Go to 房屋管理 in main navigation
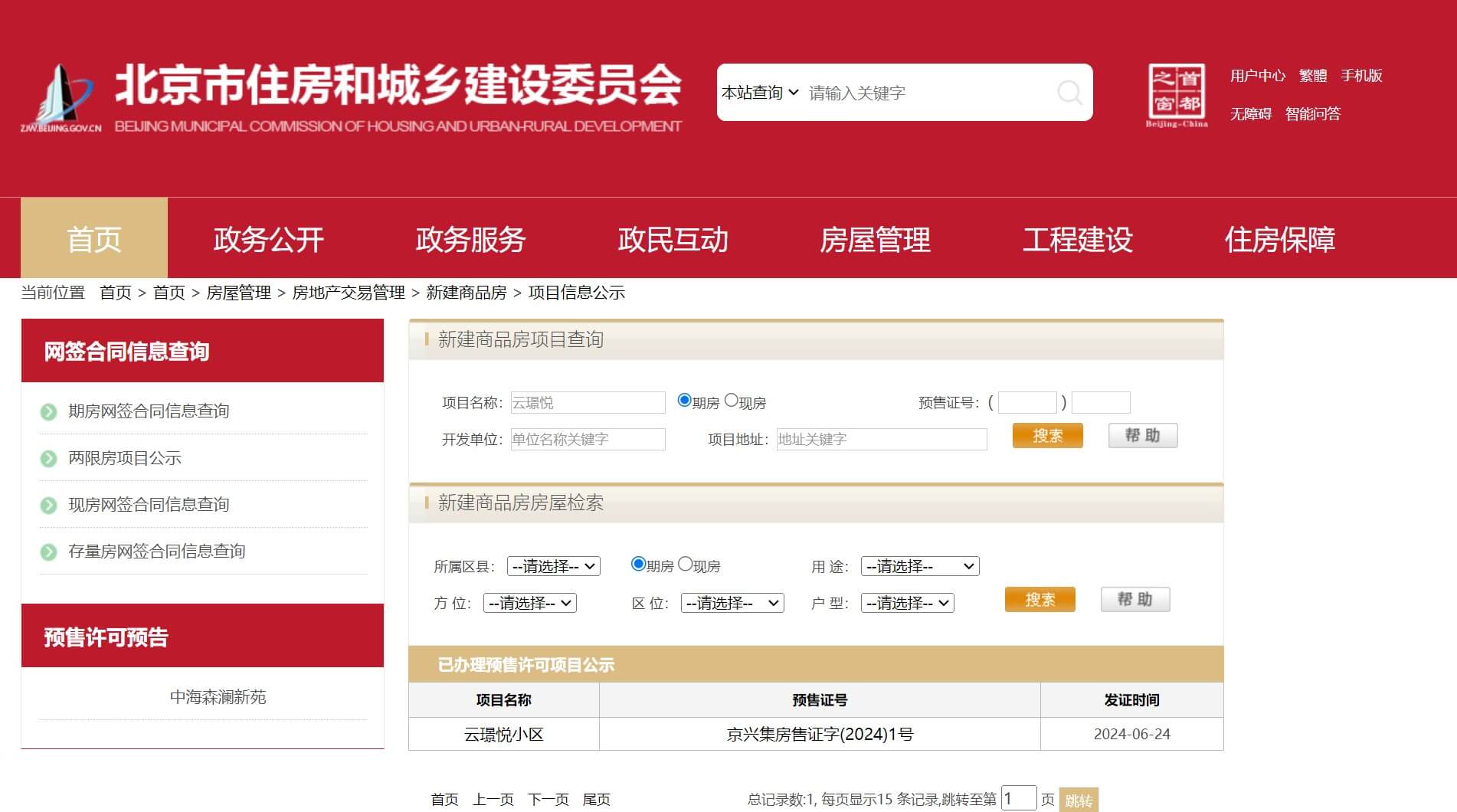This screenshot has height=812, width=1457. coord(875,240)
